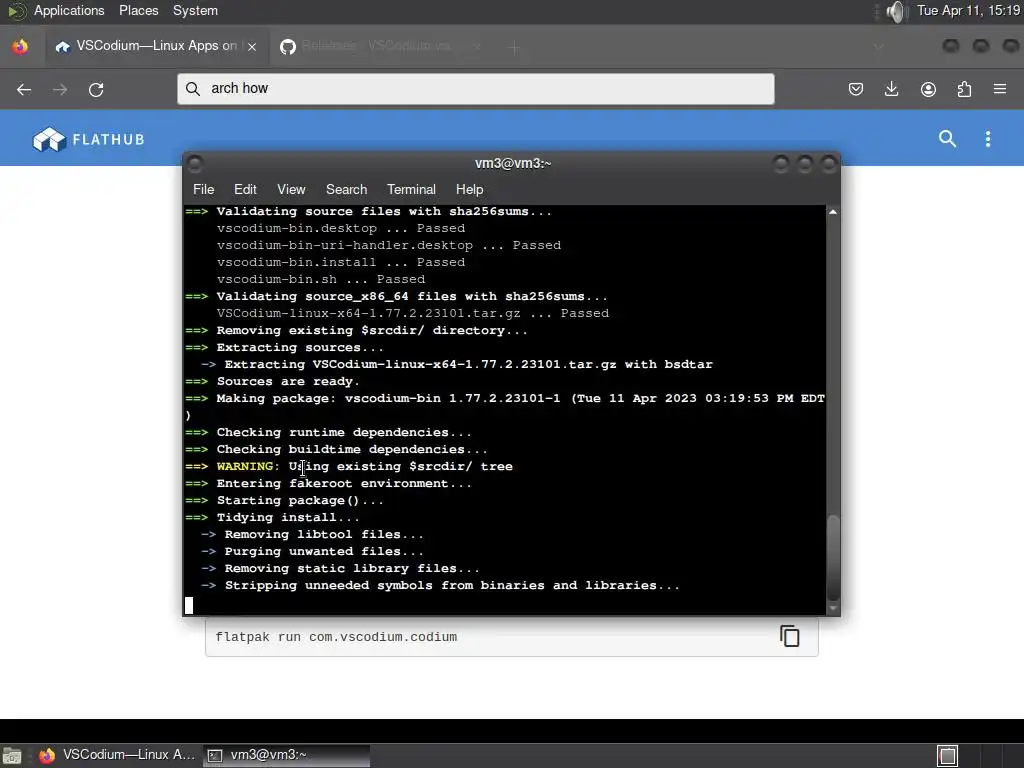Click the volume icon in top panel

pyautogui.click(x=897, y=11)
